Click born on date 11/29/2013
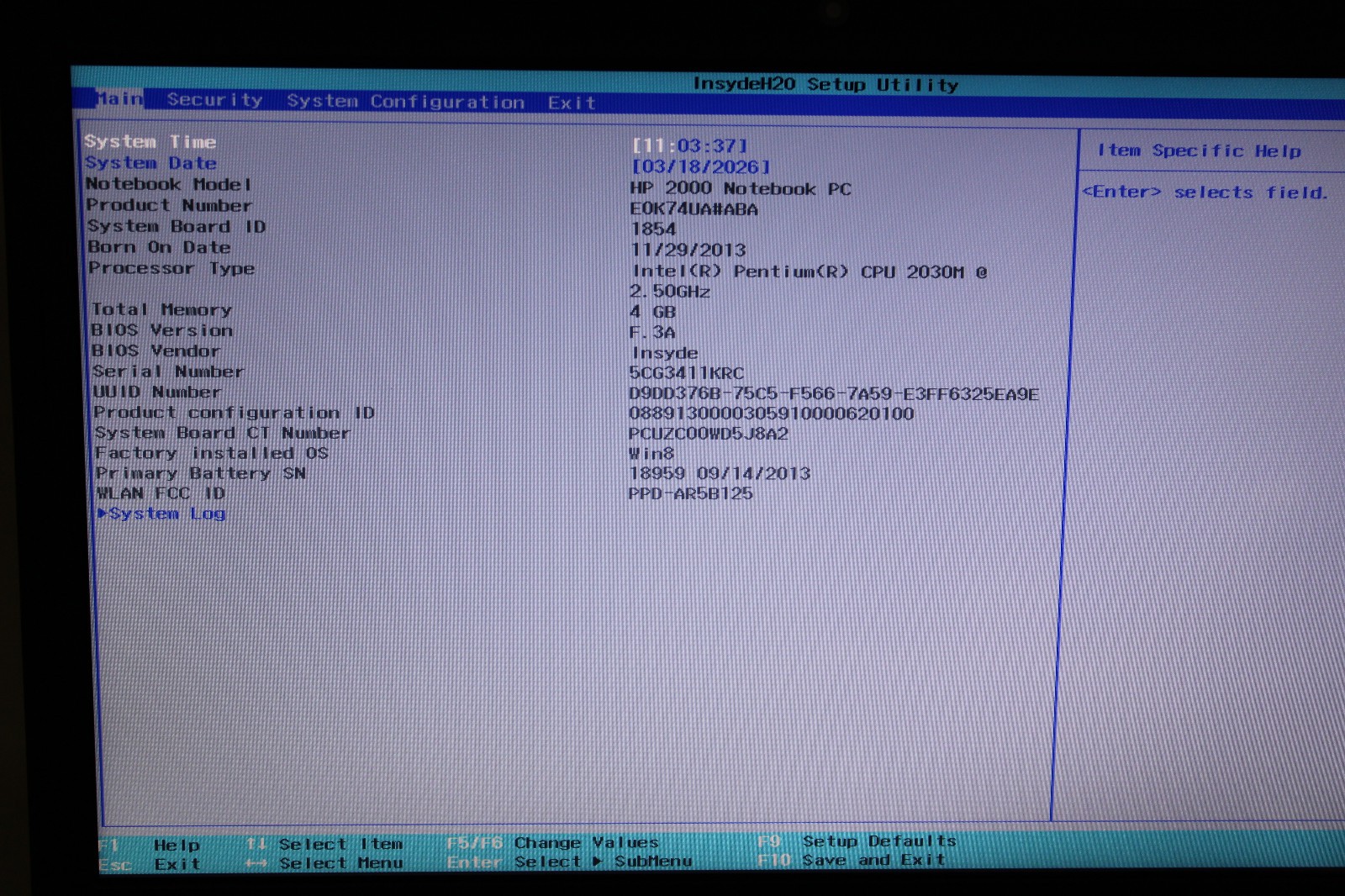 coord(688,250)
